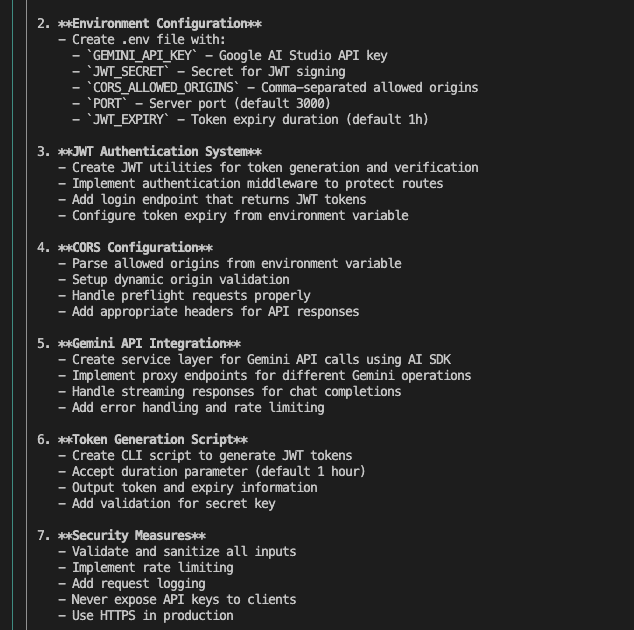Click the Add request logging line
Screen dimensions: 634x630
pos(131,583)
